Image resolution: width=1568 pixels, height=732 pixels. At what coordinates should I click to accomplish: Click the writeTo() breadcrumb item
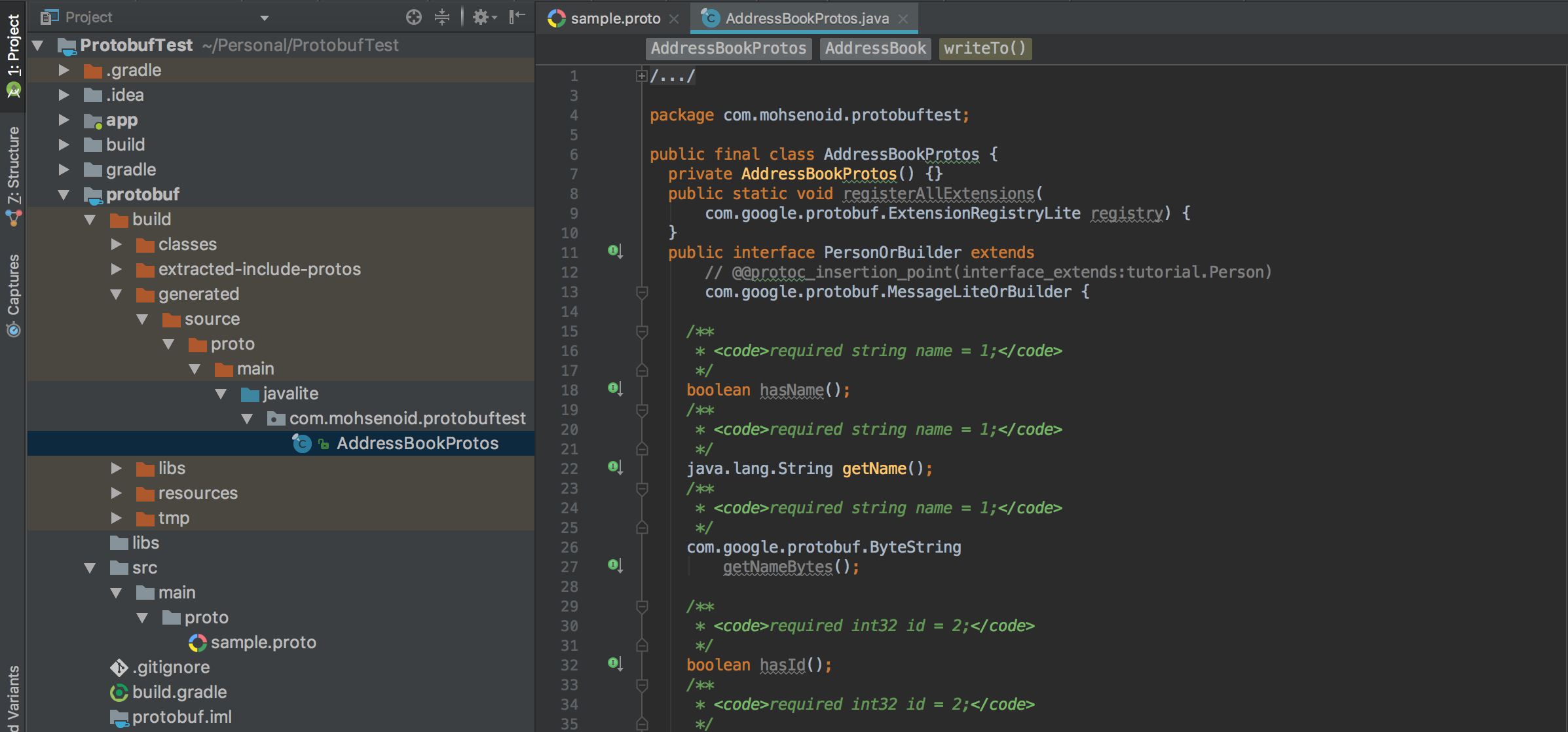(985, 48)
